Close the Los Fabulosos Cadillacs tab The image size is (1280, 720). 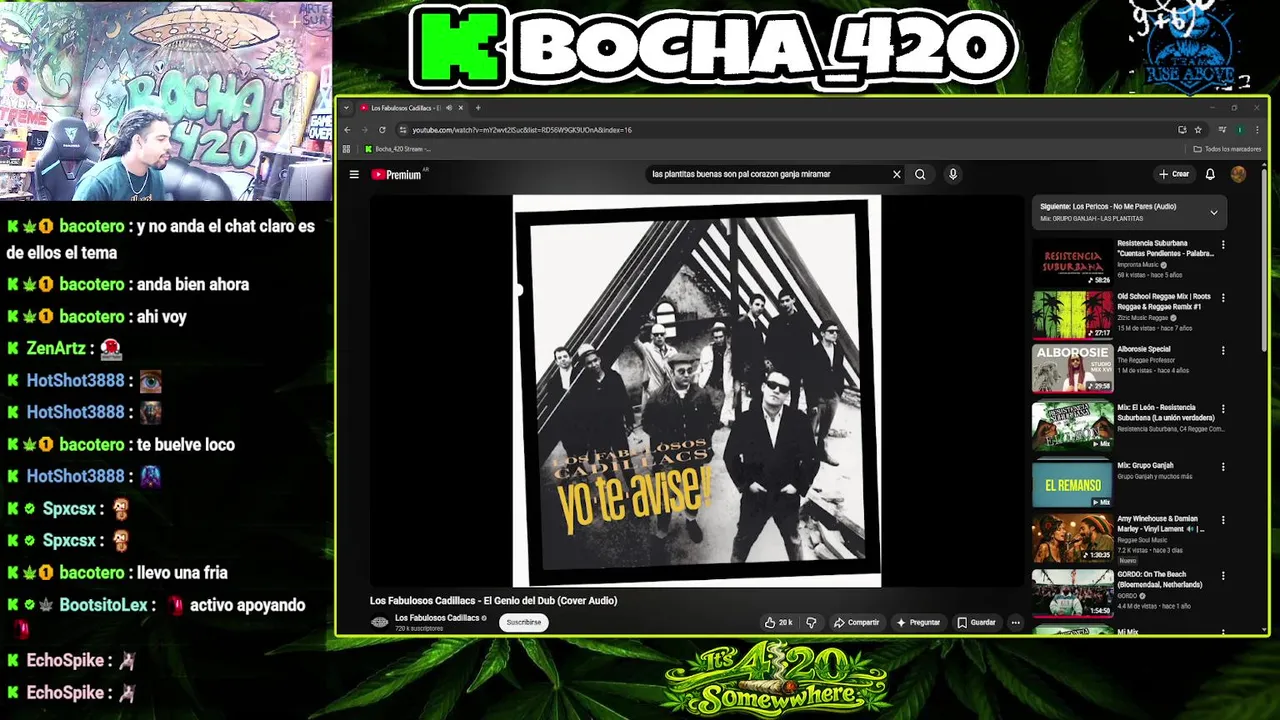tap(461, 108)
